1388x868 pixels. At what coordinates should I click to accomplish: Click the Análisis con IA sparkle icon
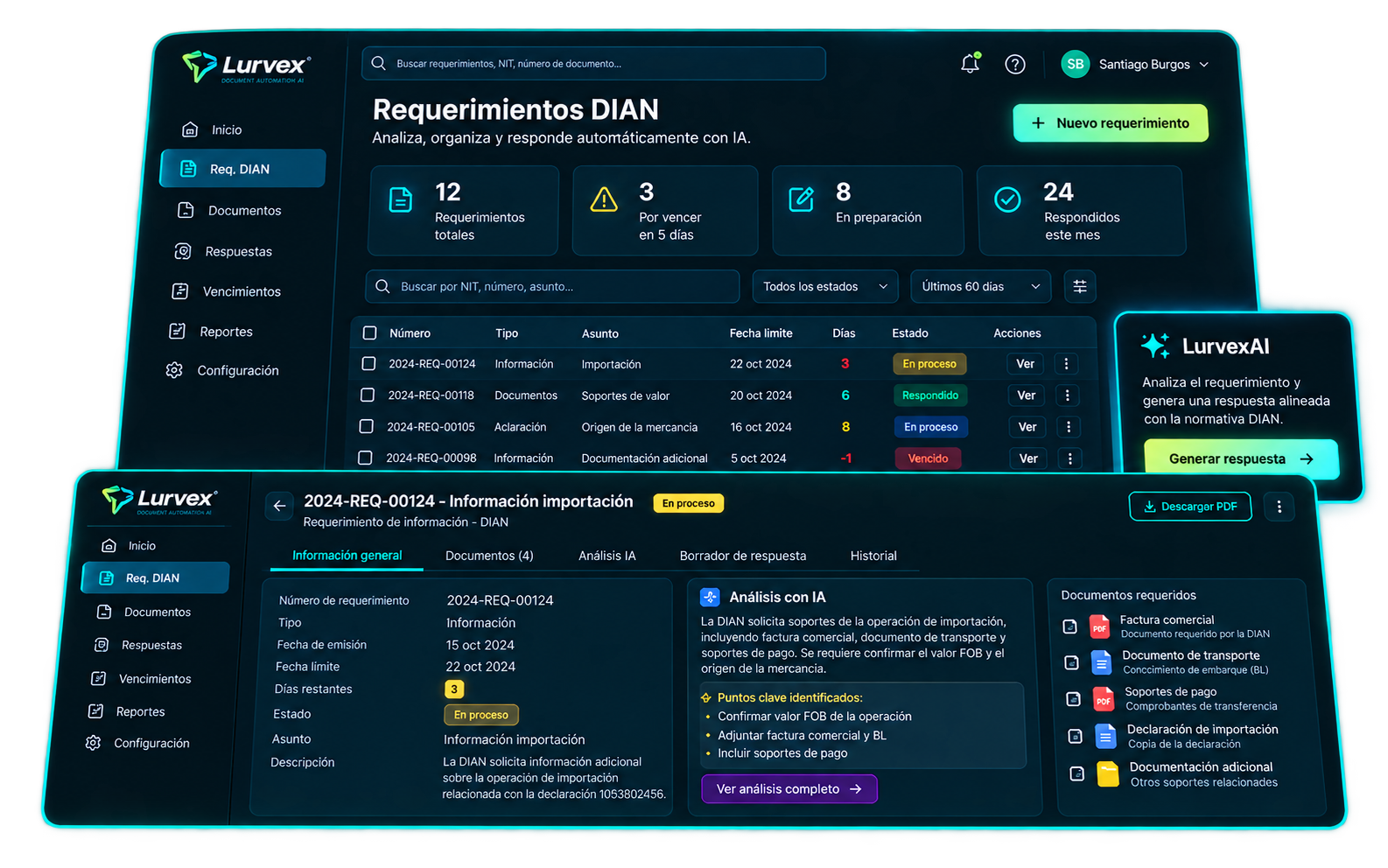(x=710, y=598)
